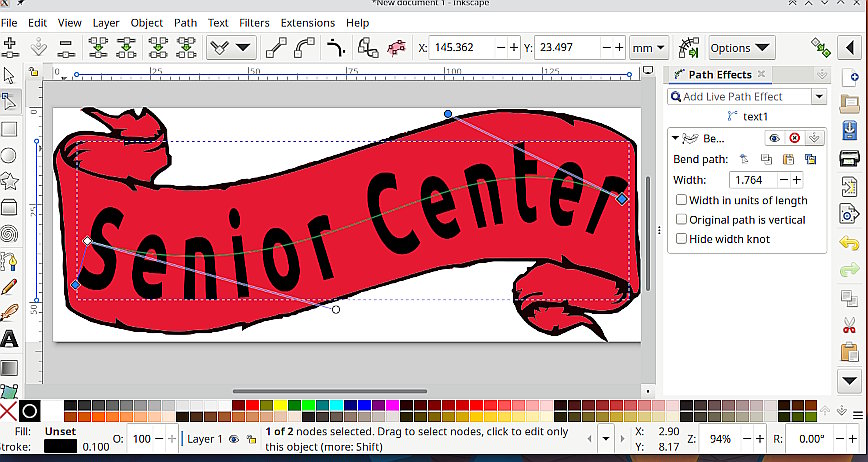The height and width of the screenshot is (462, 868).
Task: Link bend path to clipboard path
Action: pyautogui.click(x=810, y=159)
